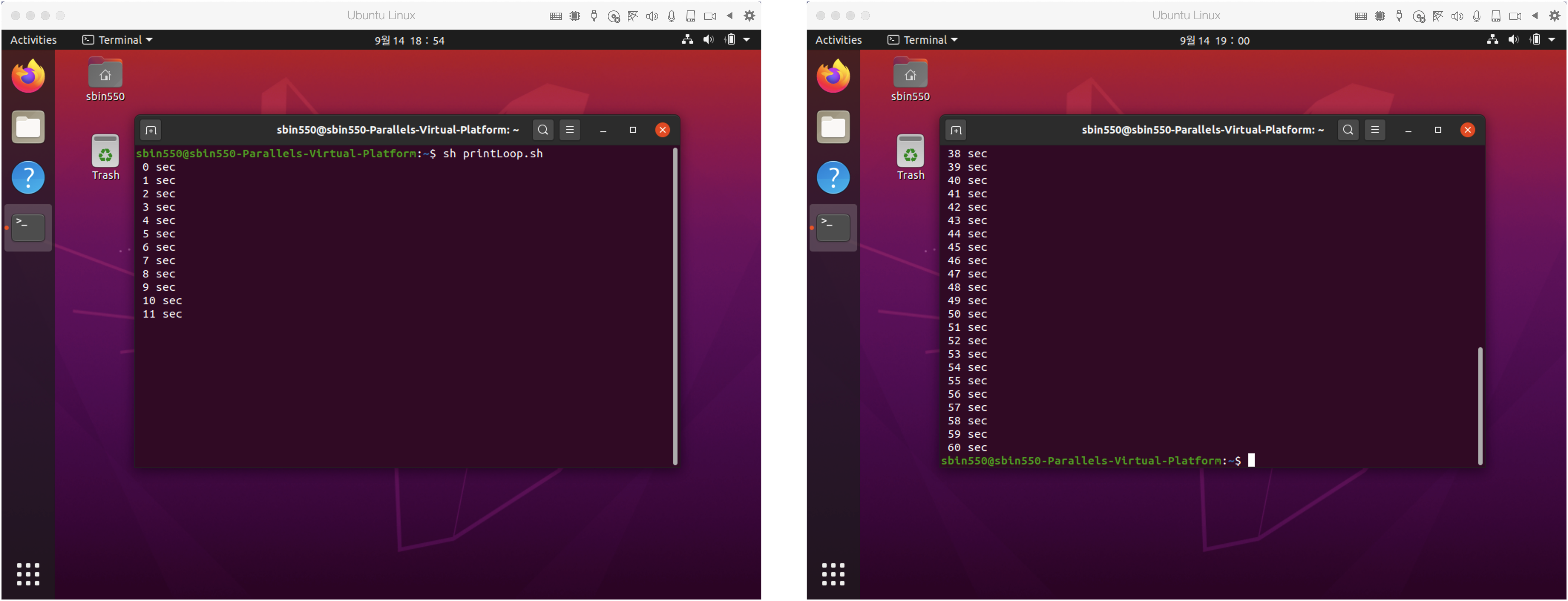Click microphone icon in 18:54 window title bar
This screenshot has height=601, width=1568.
click(672, 16)
